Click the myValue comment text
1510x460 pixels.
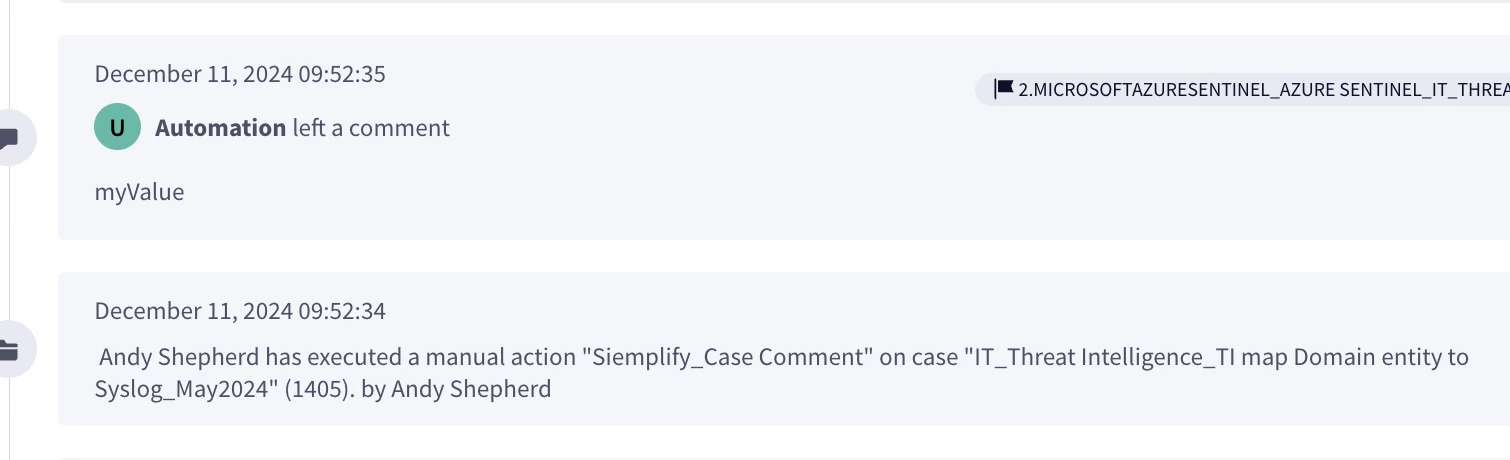[x=139, y=192]
